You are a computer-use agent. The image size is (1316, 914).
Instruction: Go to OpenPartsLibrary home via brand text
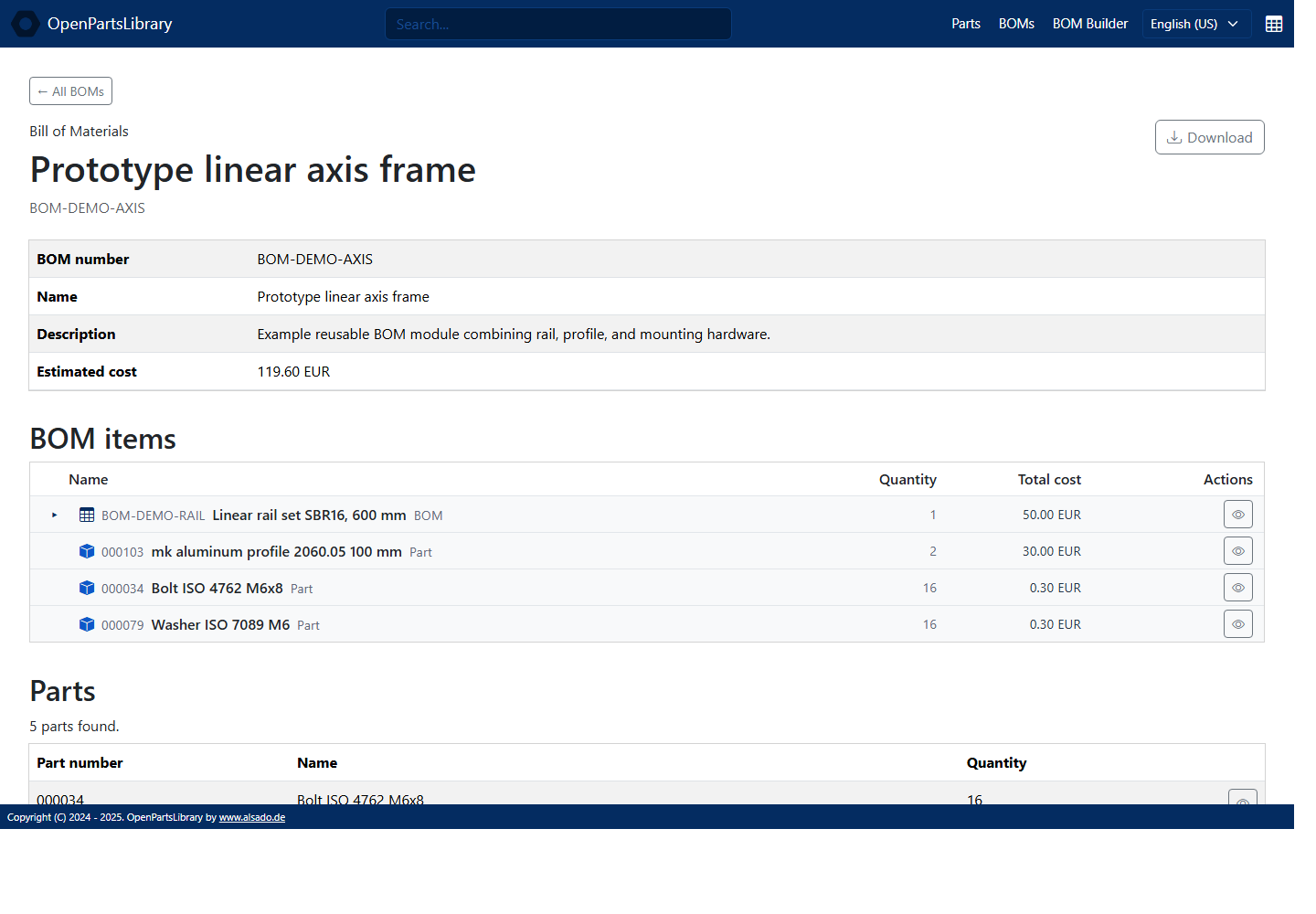point(110,24)
